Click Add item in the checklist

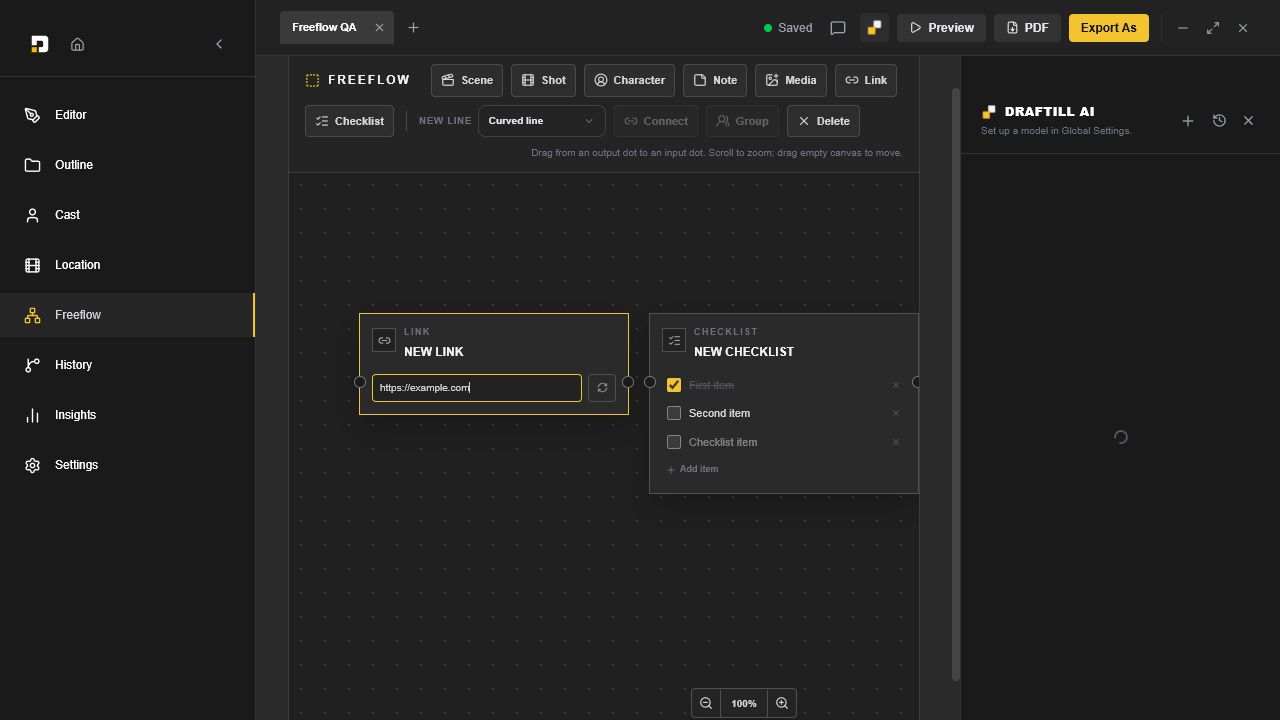[692, 469]
